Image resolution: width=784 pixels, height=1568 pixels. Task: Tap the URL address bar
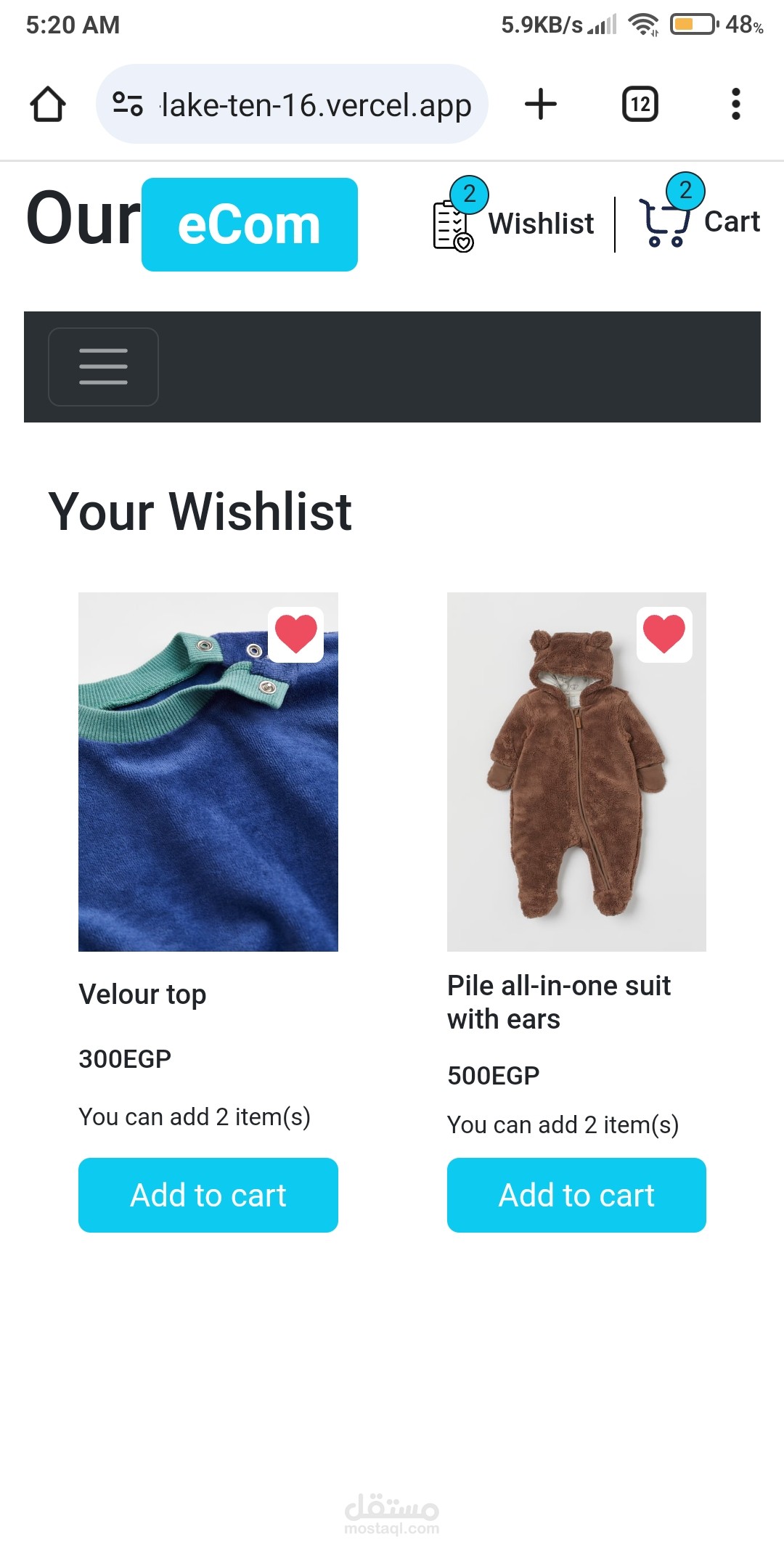coord(316,105)
